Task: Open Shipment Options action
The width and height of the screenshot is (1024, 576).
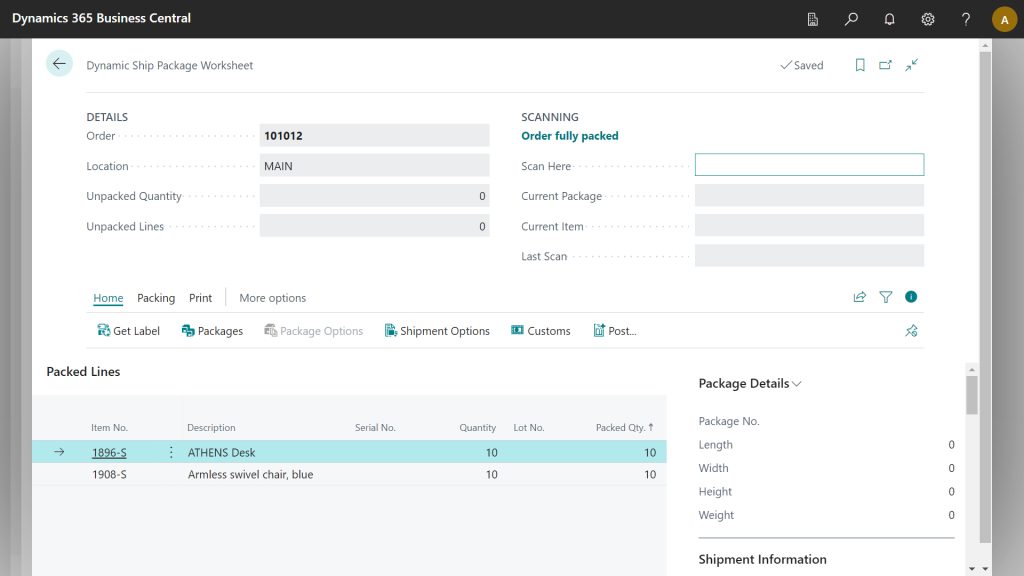Action: 437,330
